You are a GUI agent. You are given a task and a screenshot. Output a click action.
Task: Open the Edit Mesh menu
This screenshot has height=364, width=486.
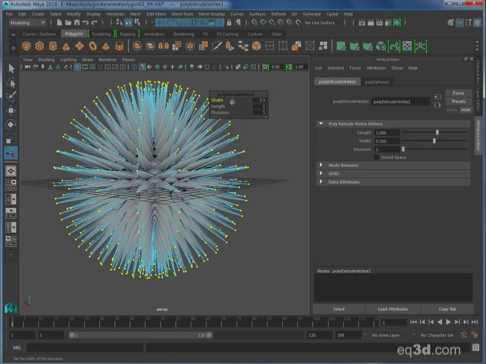click(156, 14)
